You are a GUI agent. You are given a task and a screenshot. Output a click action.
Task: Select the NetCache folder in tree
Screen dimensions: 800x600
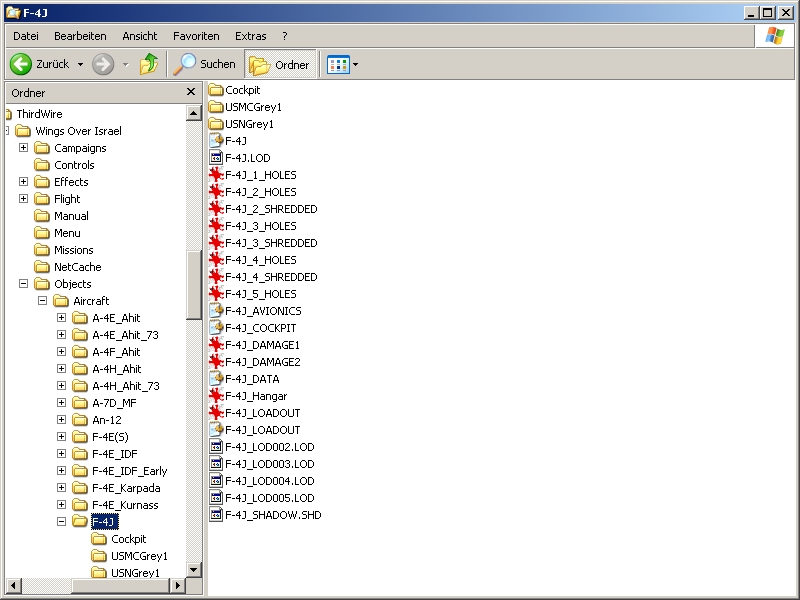(x=78, y=267)
